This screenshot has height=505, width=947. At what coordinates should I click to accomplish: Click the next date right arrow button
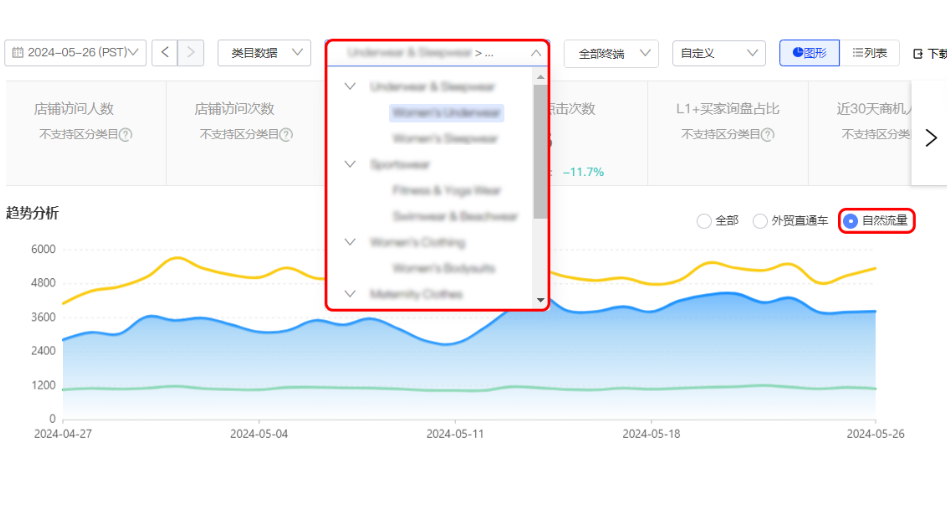tap(191, 53)
